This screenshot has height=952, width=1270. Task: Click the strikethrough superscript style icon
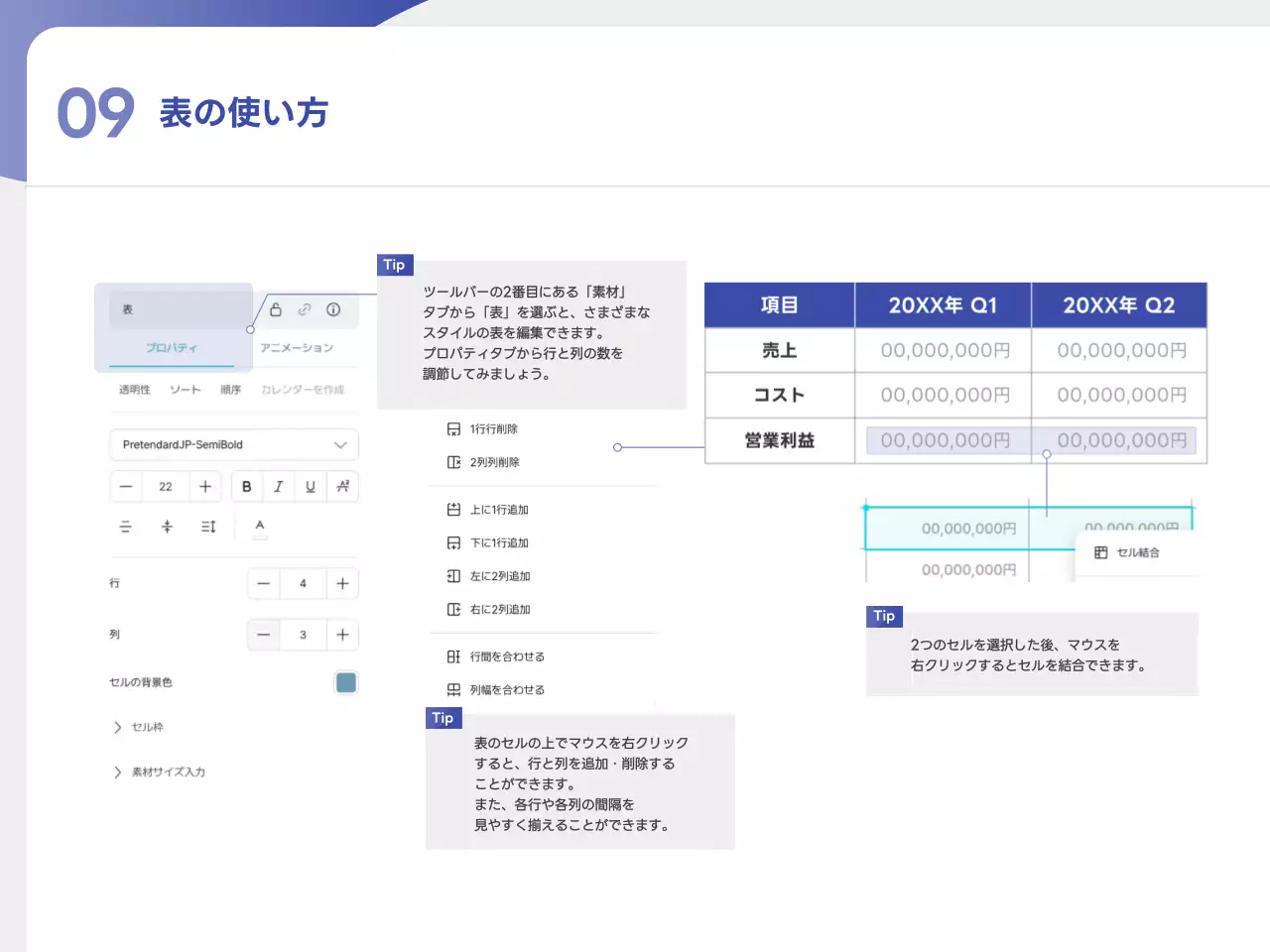342,486
